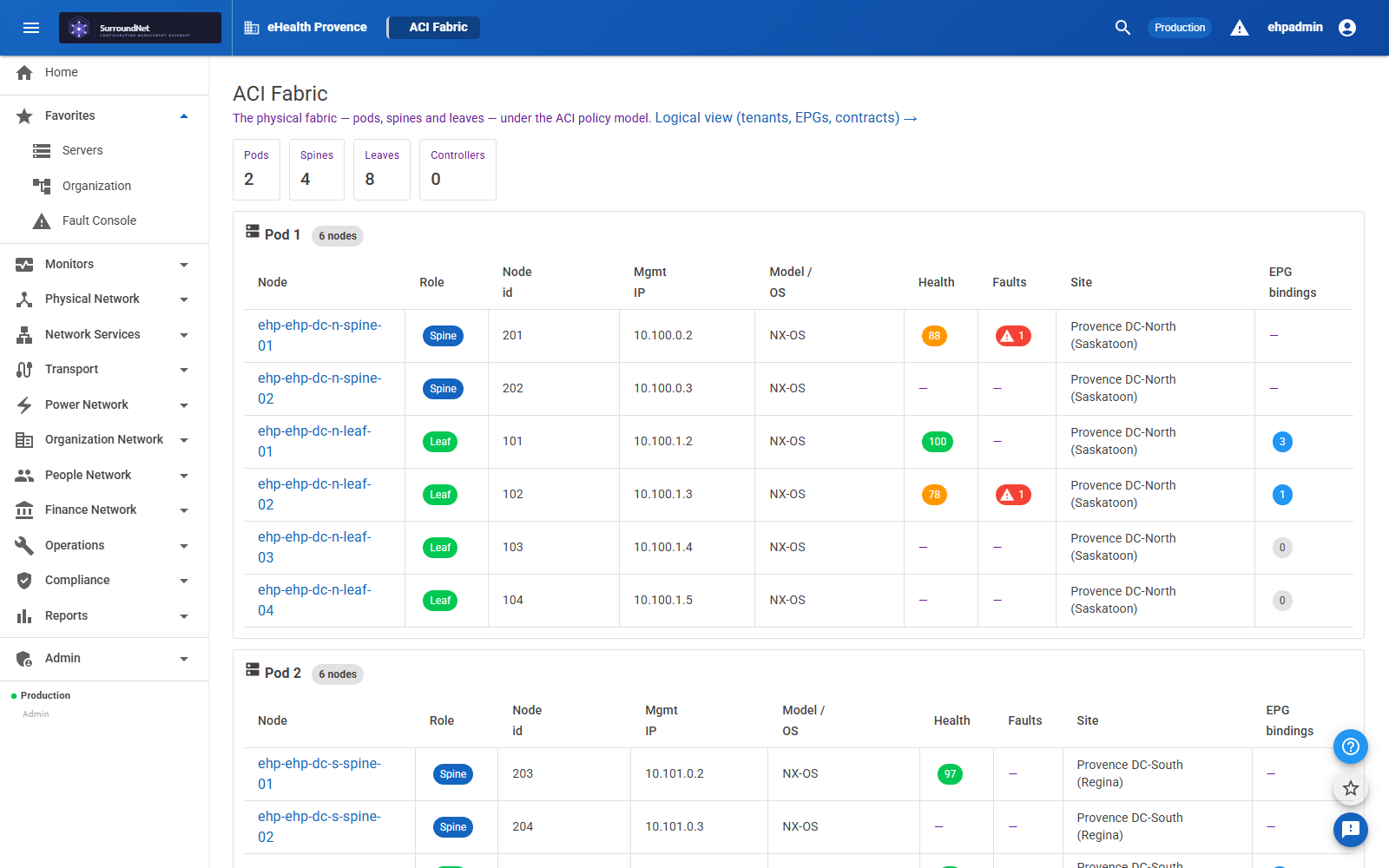This screenshot has width=1389, height=868.
Task: Click the Compliance shield icon
Action: (x=24, y=580)
